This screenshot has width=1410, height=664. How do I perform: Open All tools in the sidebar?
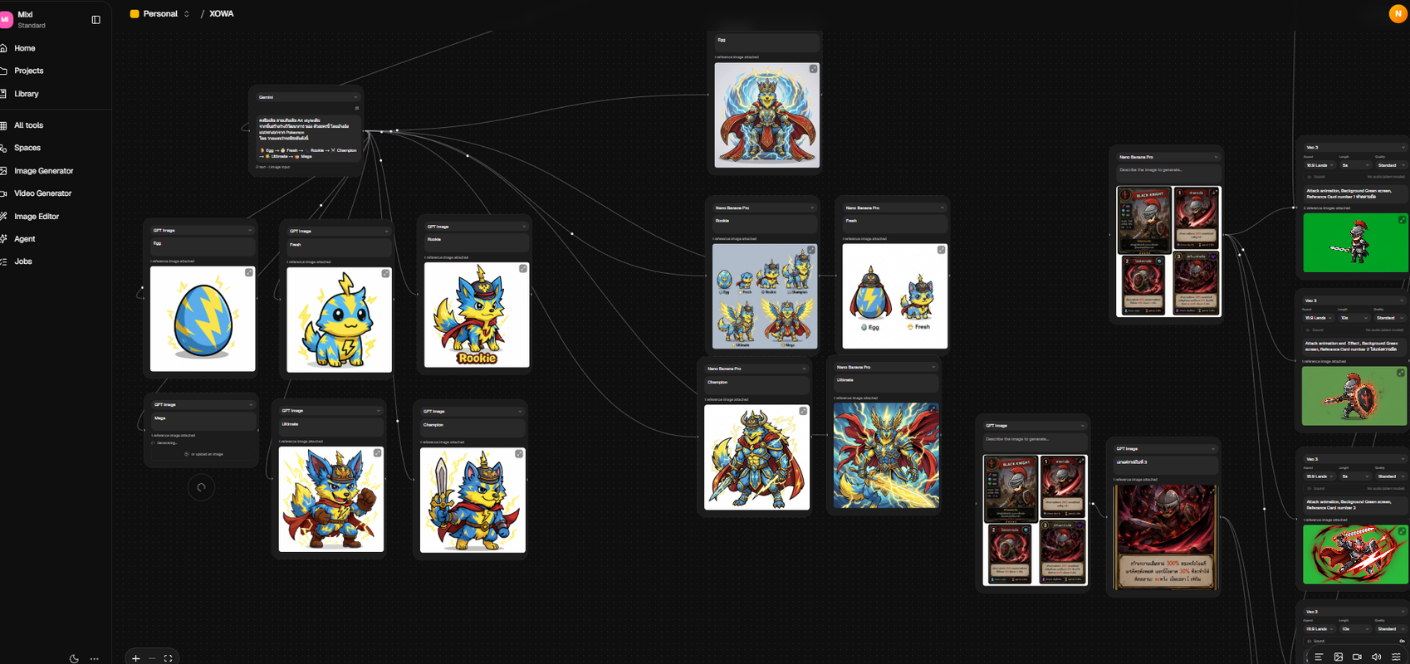[x=28, y=125]
